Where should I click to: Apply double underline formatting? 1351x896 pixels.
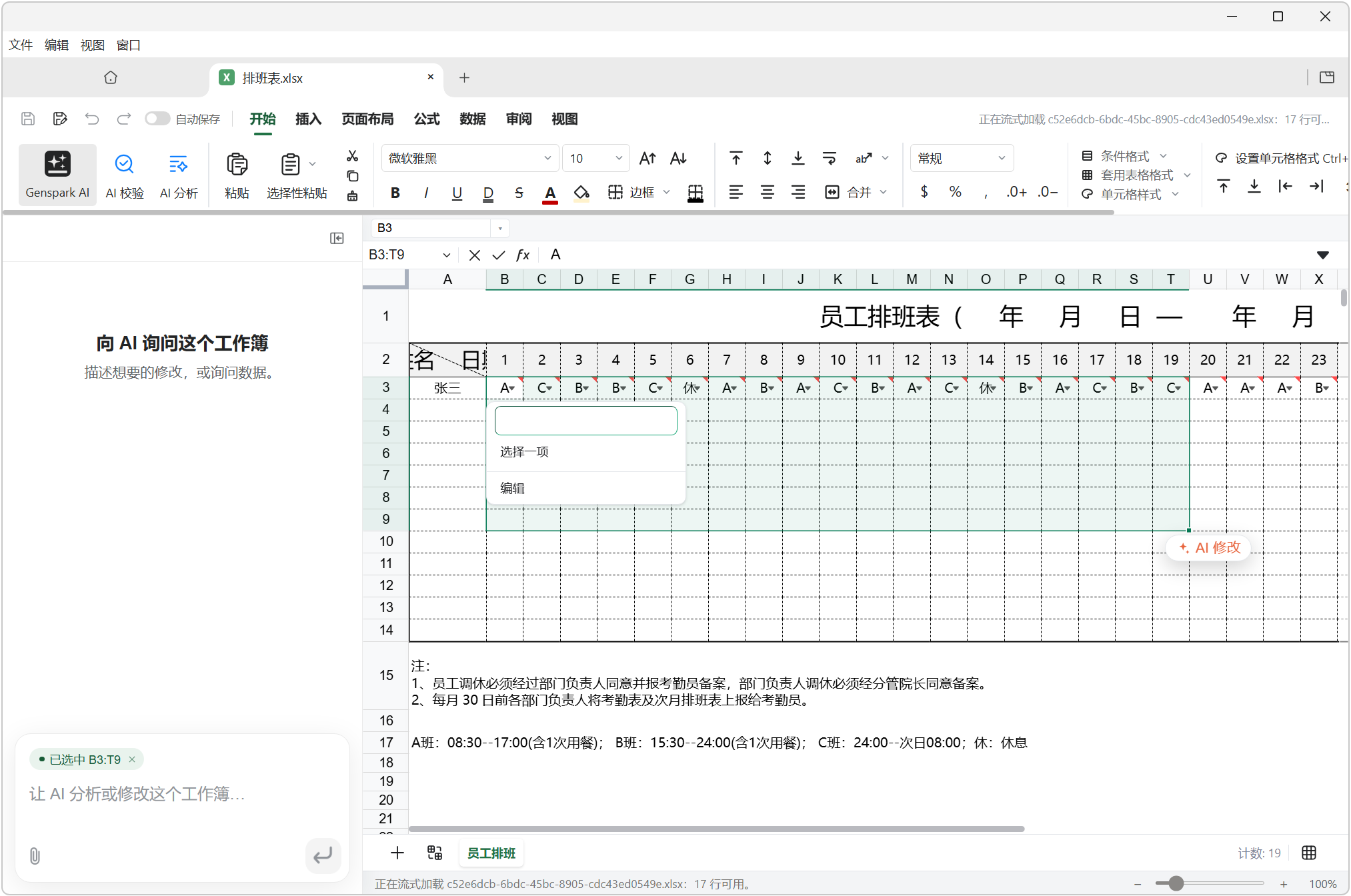coord(488,193)
